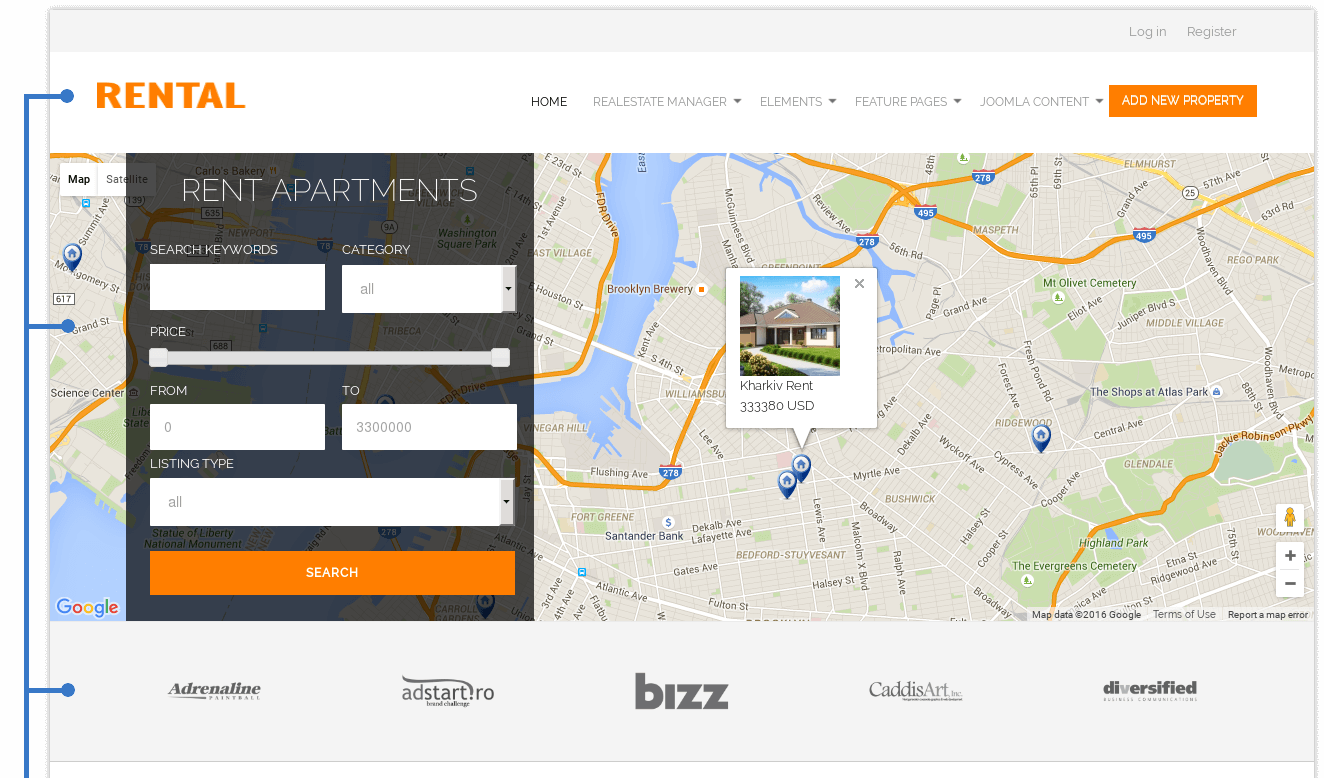Click the Add New Property button
The height and width of the screenshot is (778, 1324).
coord(1182,101)
